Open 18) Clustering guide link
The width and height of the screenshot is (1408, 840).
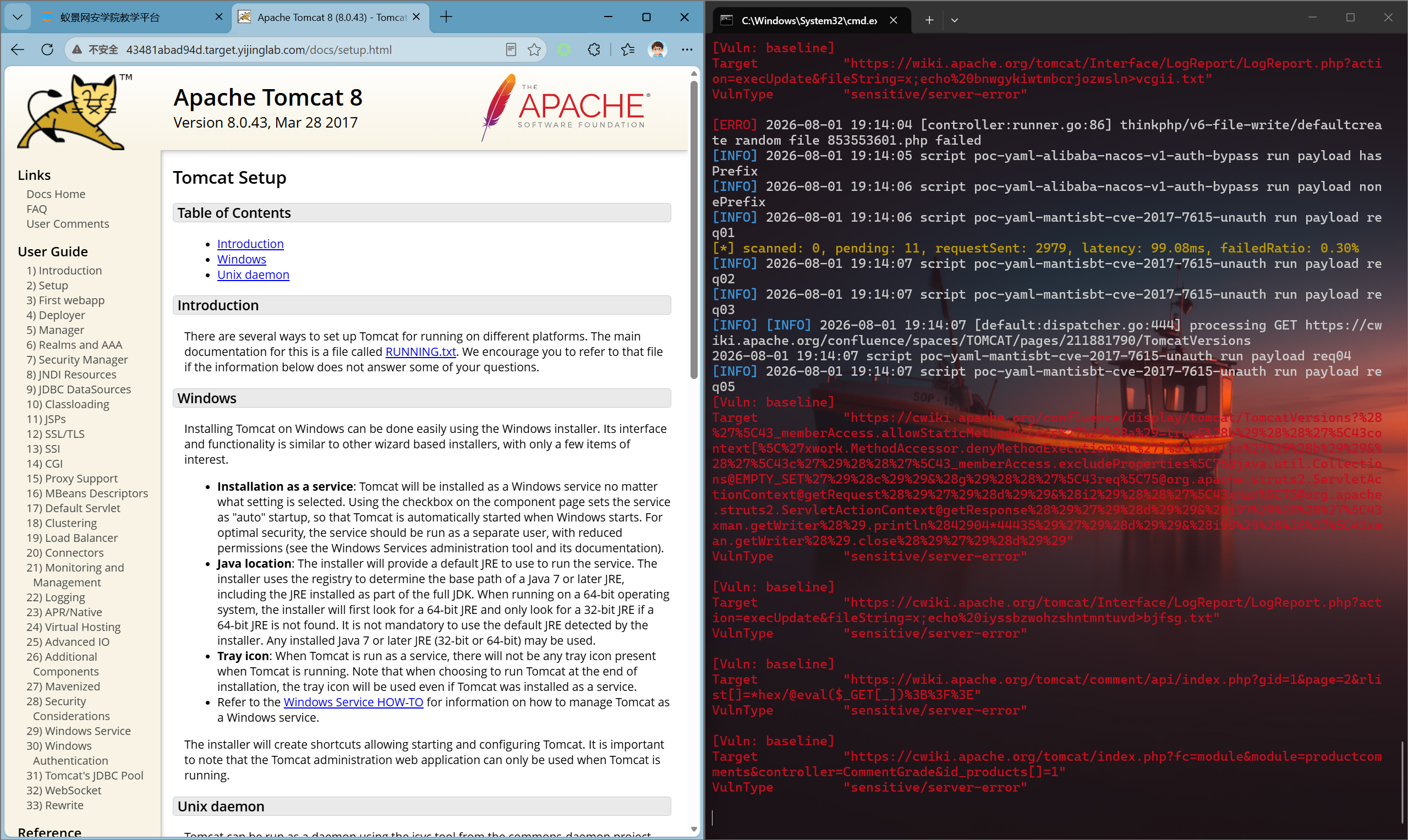[x=62, y=523]
